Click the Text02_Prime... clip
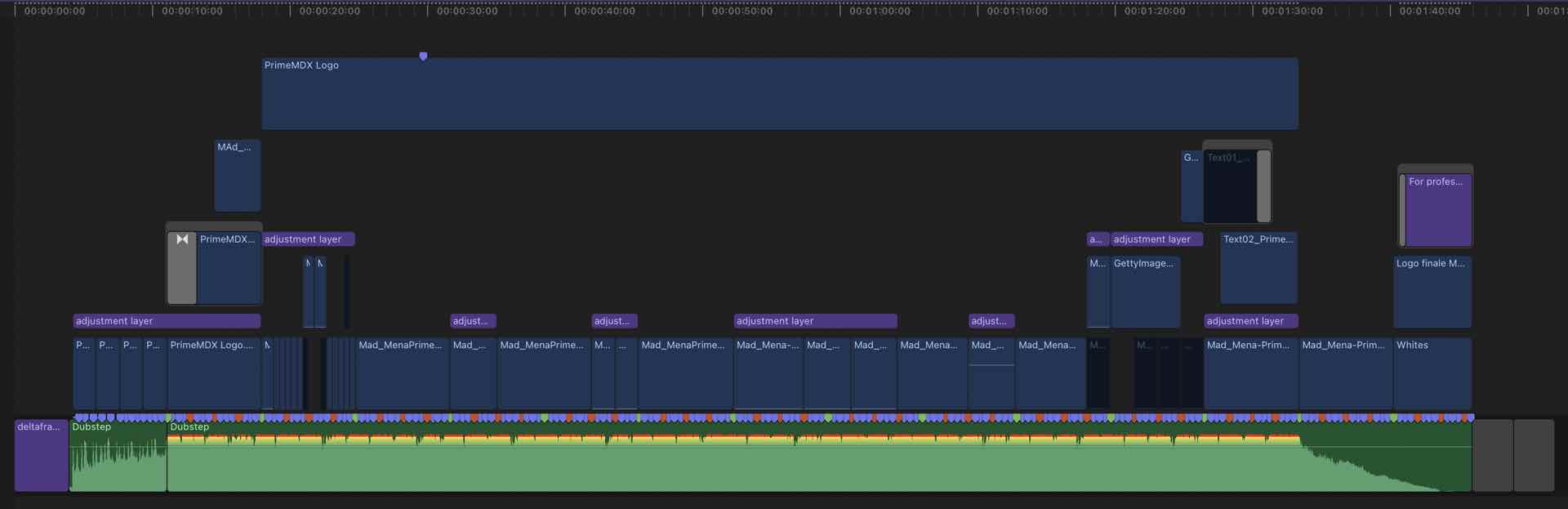 point(1258,268)
